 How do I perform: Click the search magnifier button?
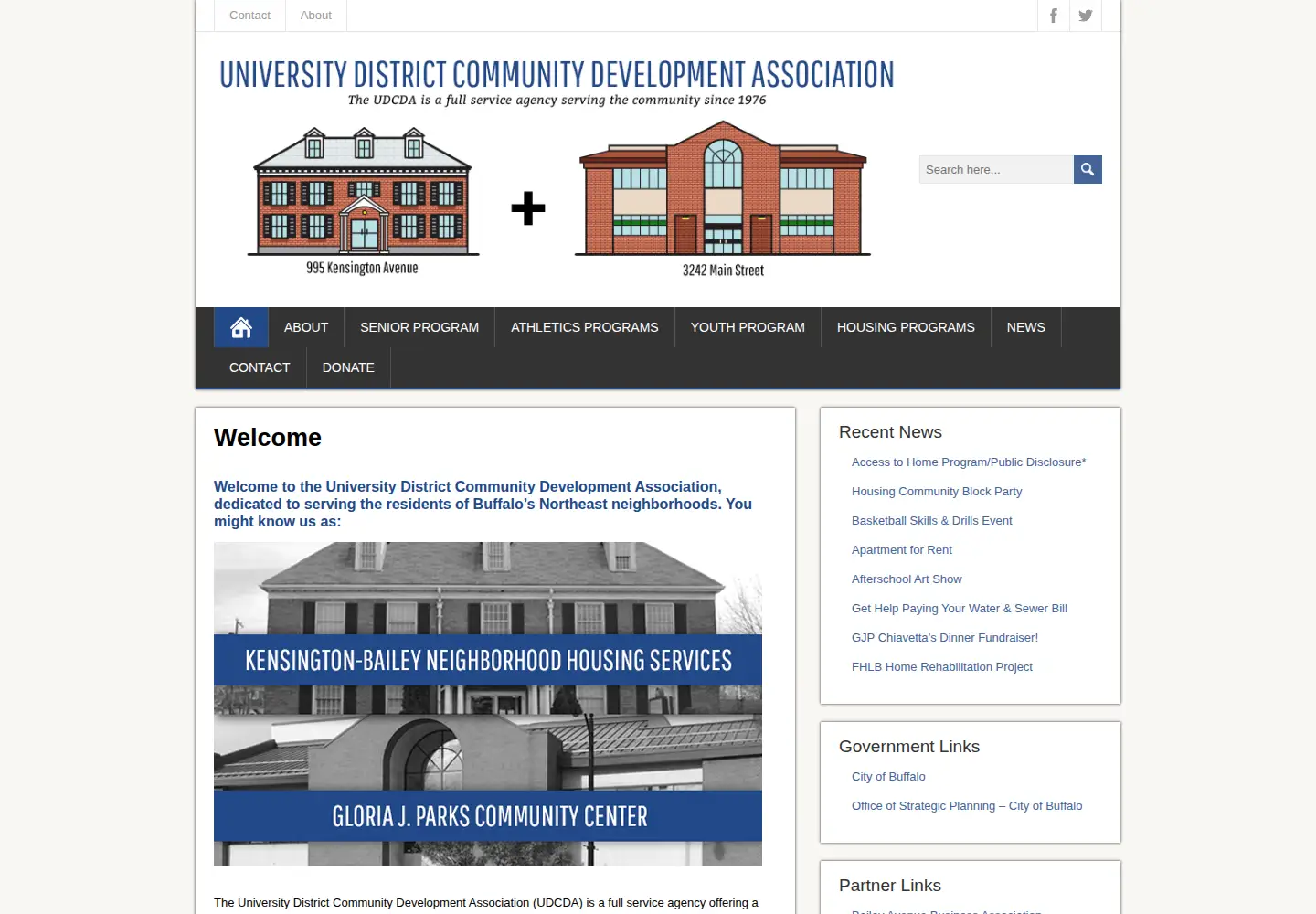point(1088,169)
